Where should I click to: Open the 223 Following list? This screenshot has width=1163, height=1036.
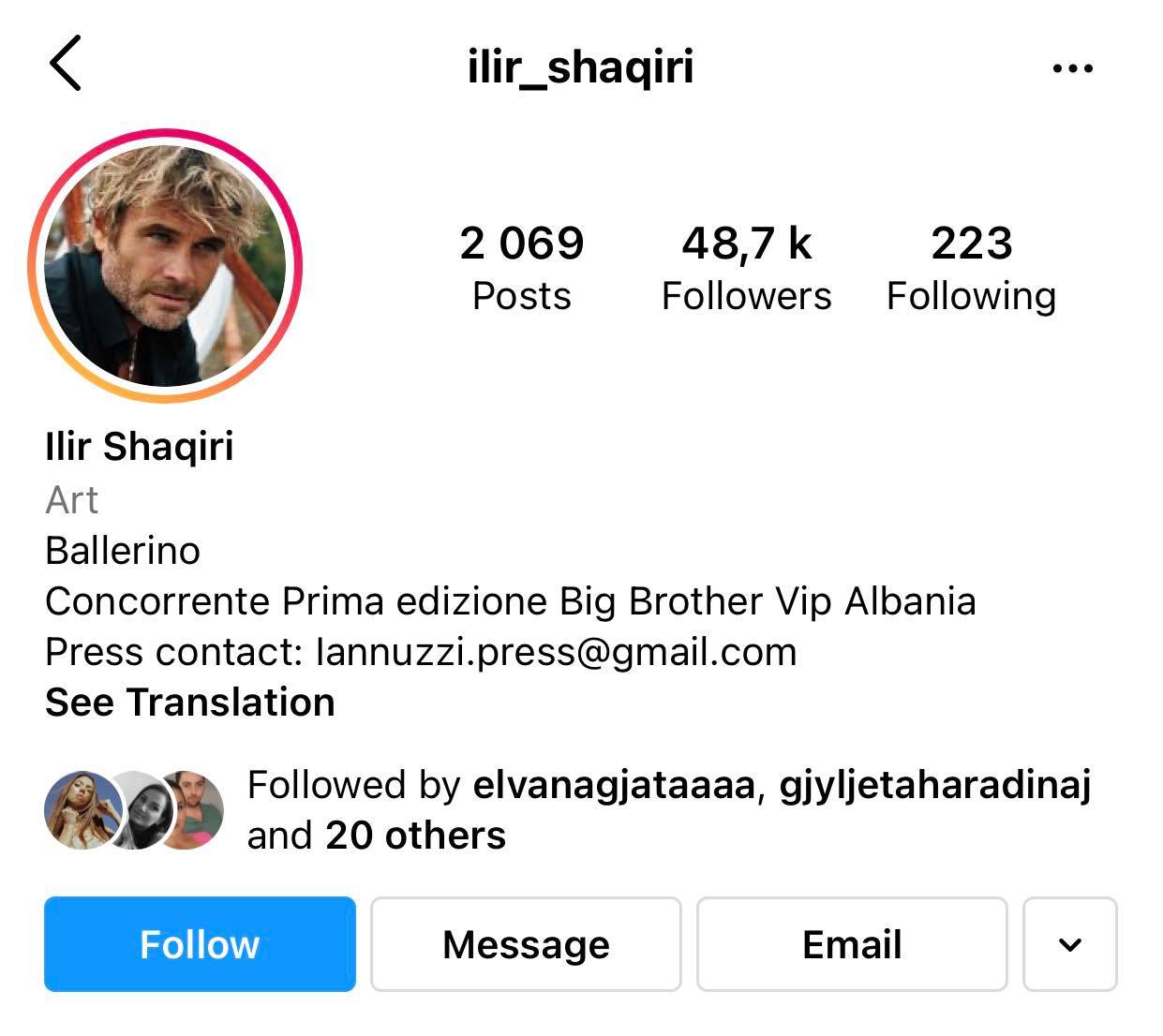(x=971, y=268)
